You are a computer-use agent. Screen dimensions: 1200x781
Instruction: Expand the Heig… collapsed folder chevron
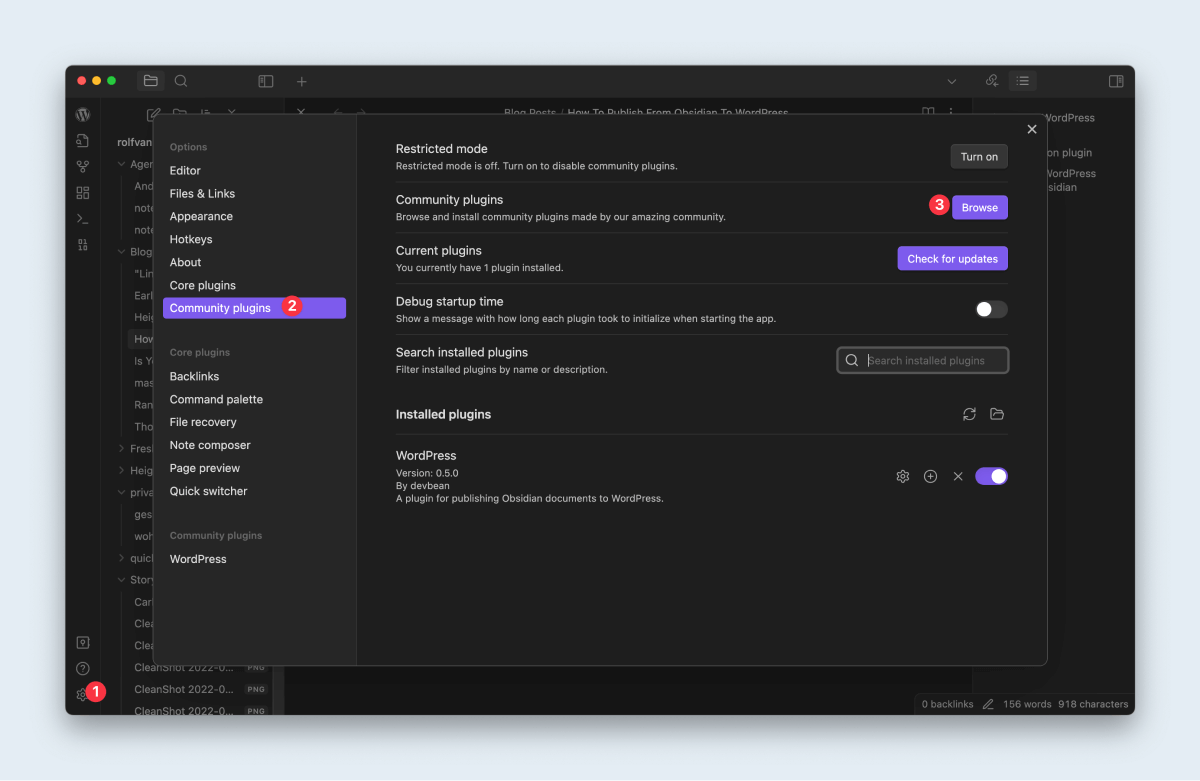pos(122,470)
